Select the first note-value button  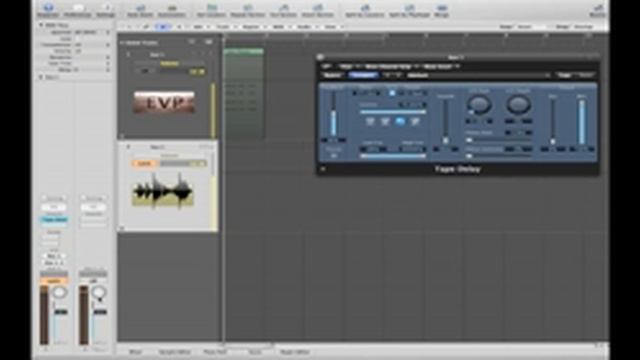pos(370,121)
